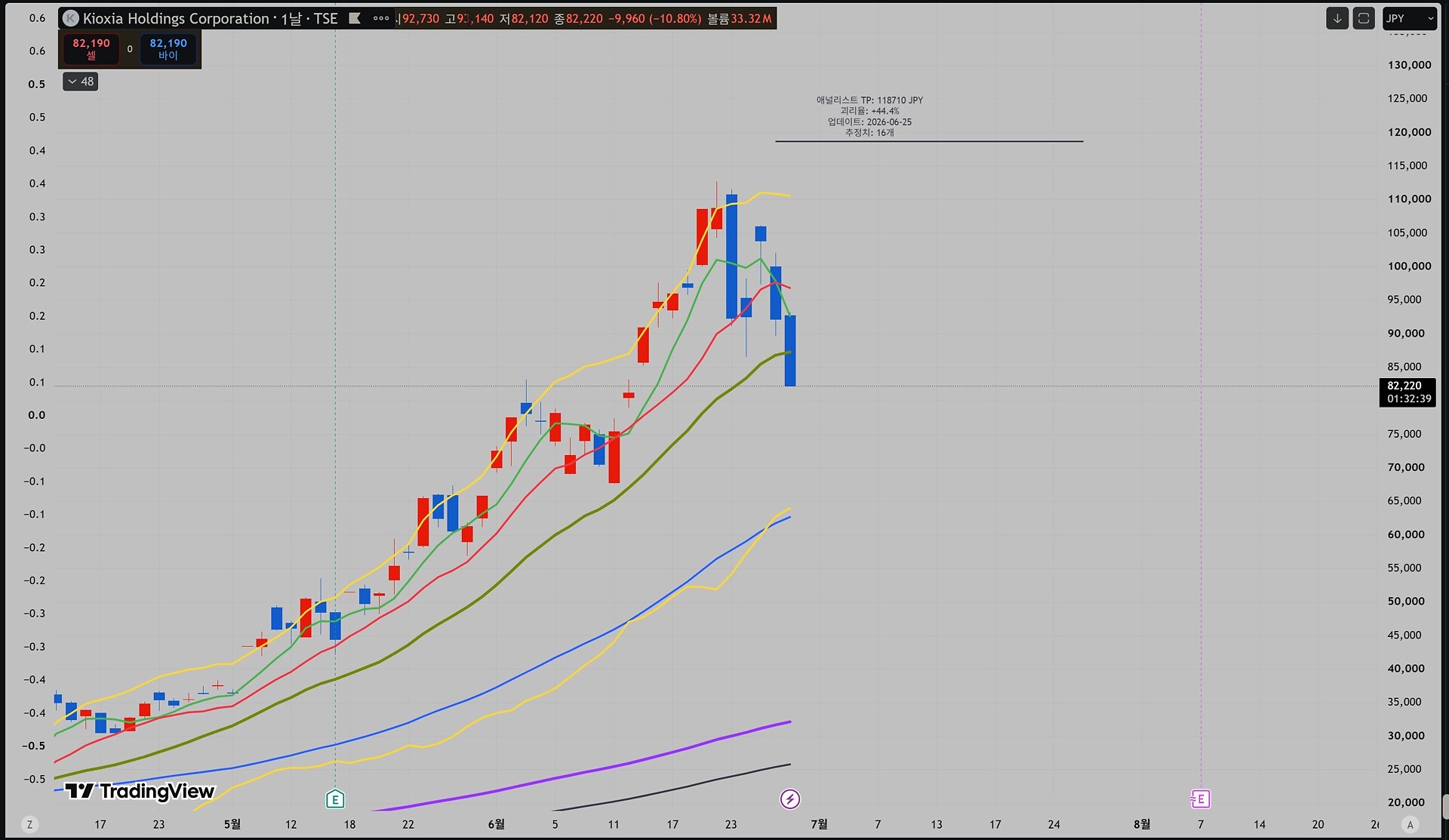Click the Kioxia round logo icon

(71, 19)
